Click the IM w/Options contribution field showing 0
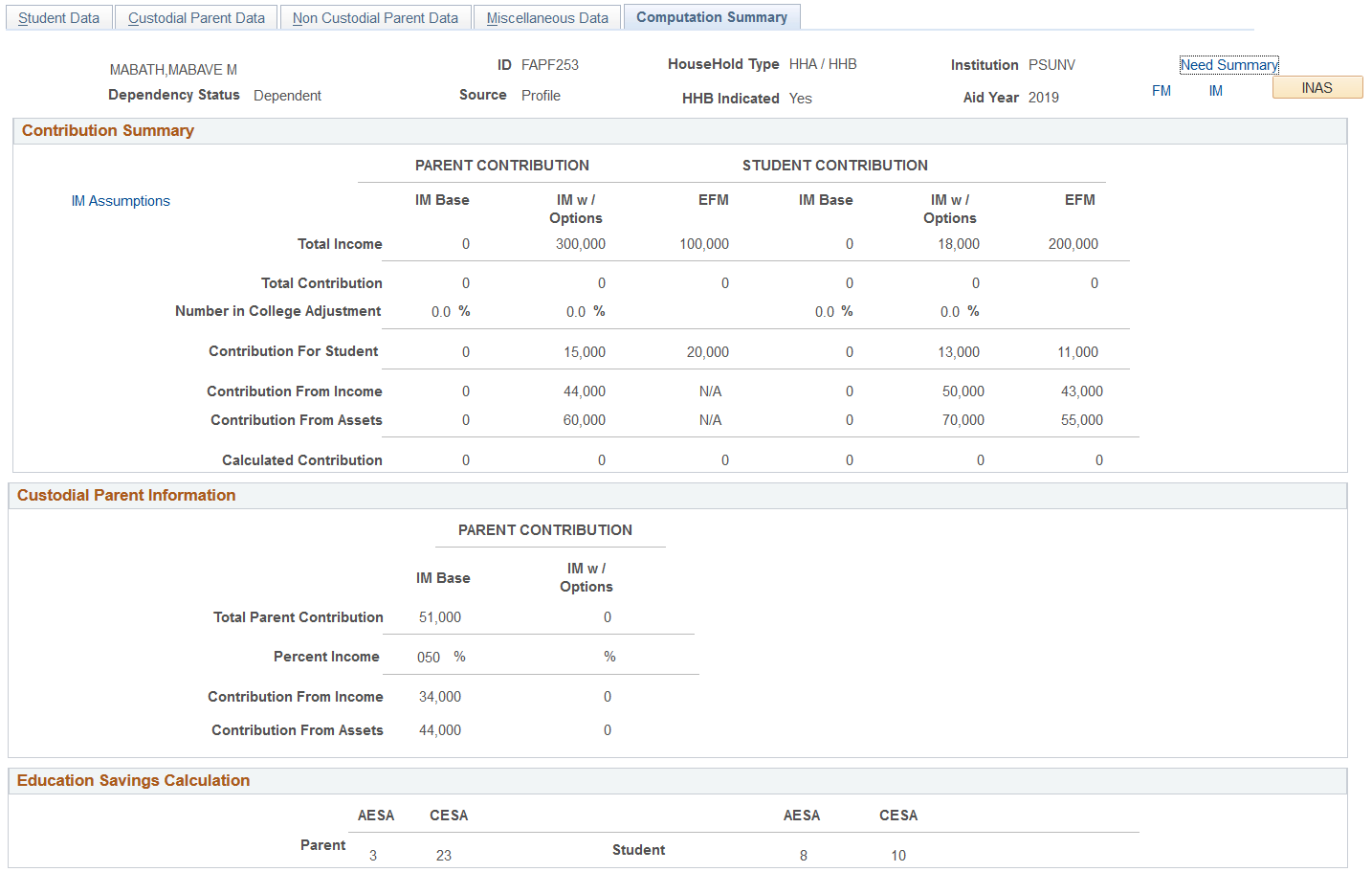The image size is (1372, 872). pos(607,616)
